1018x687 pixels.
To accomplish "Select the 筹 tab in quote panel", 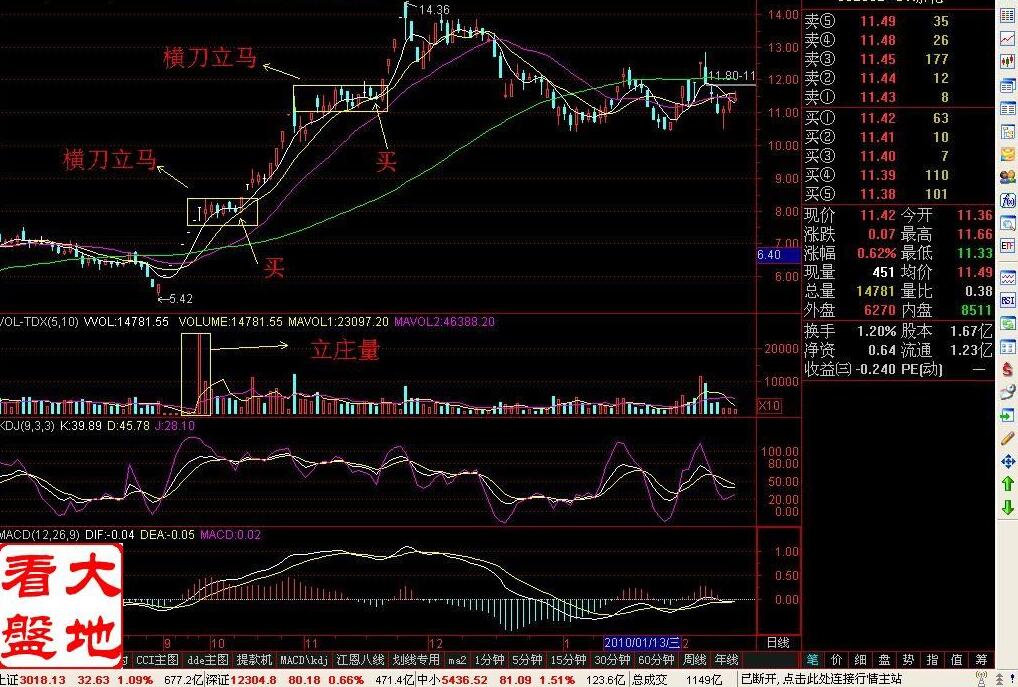I will pyautogui.click(x=981, y=660).
